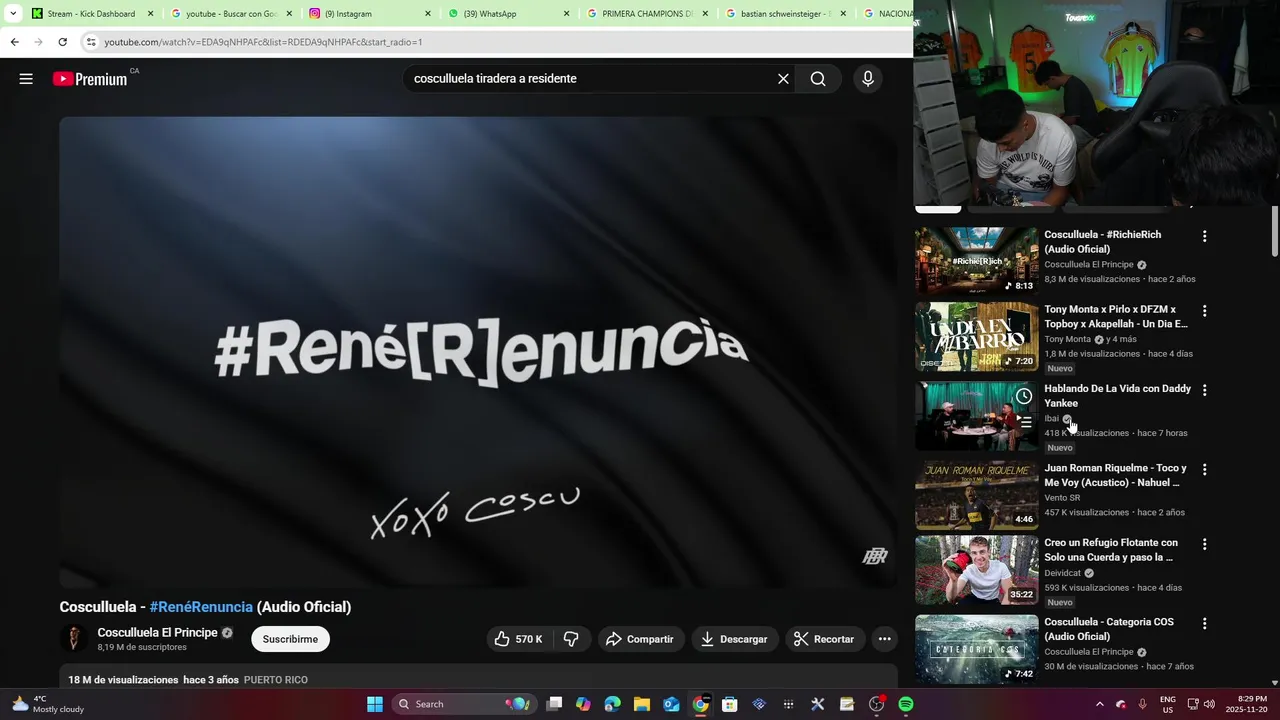Open options menu for #RichieRich video
The height and width of the screenshot is (720, 1280).
click(1204, 237)
